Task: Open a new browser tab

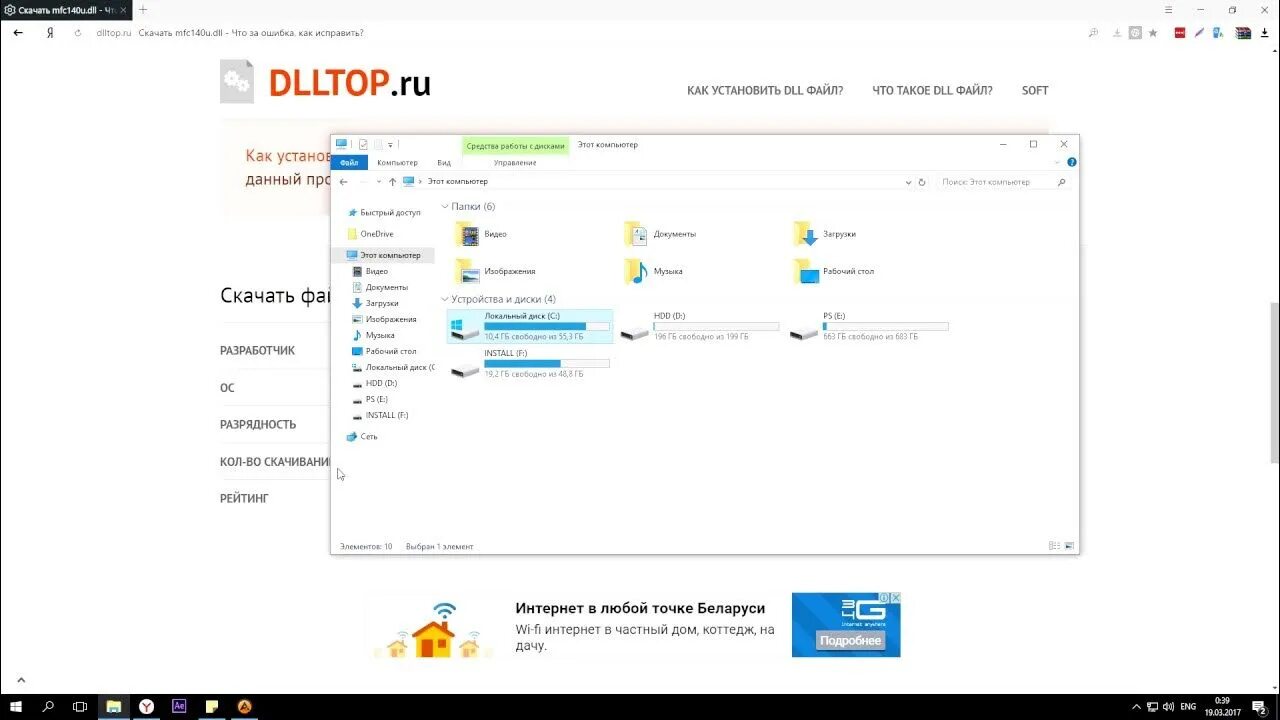Action: (143, 9)
